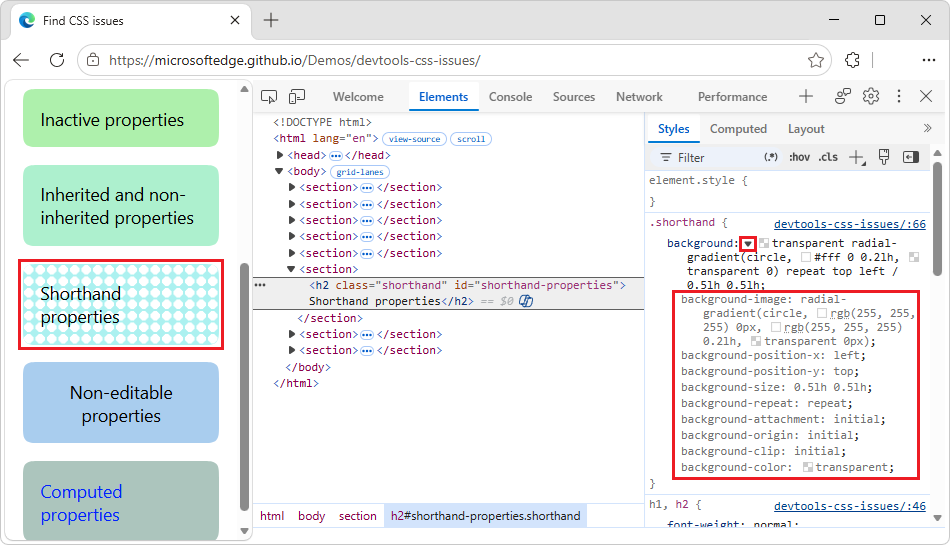Collapse the body element node
The height and width of the screenshot is (545, 950).
point(279,171)
